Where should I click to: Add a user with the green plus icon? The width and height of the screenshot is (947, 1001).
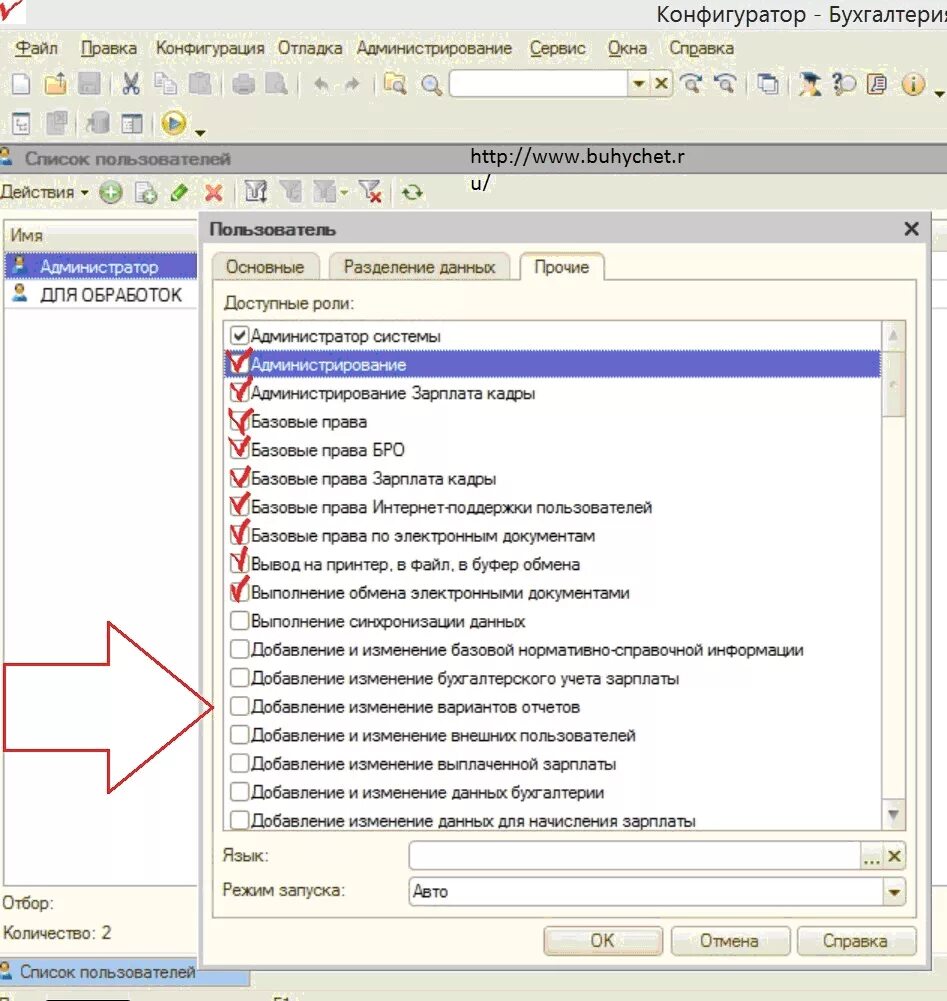tap(110, 192)
